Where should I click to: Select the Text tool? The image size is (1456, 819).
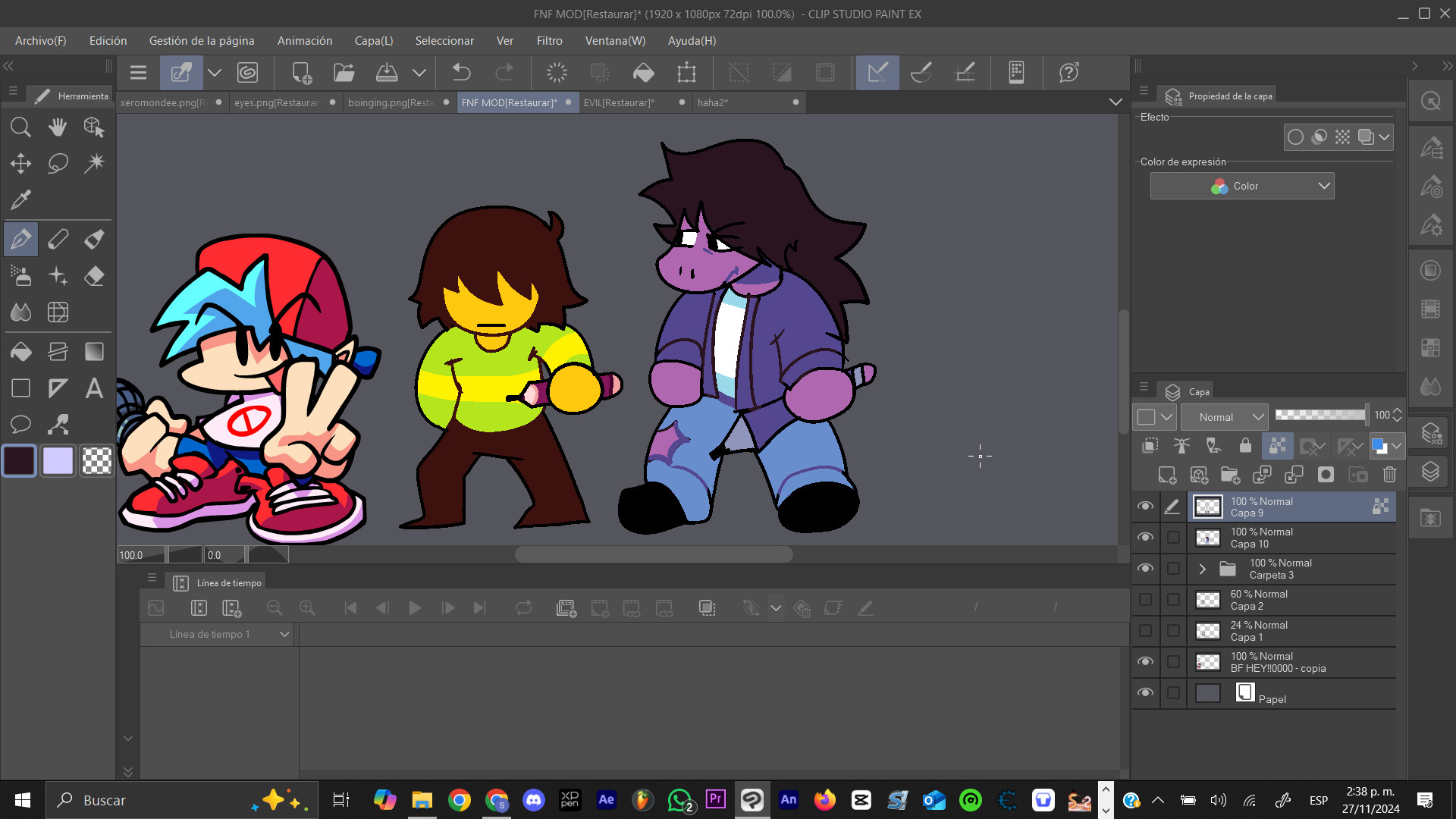[94, 388]
